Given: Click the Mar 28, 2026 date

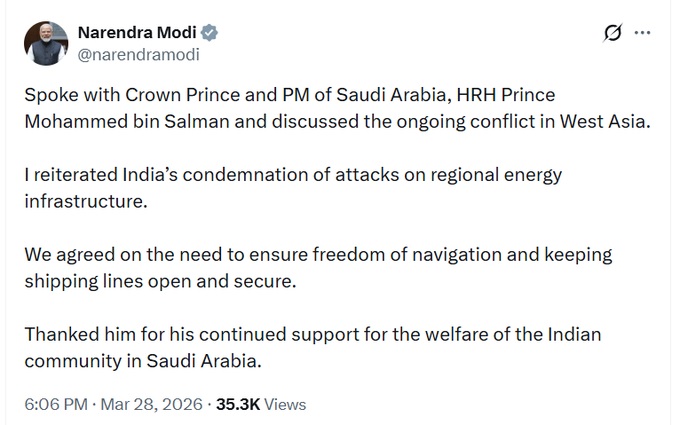Looking at the screenshot, I should (150, 405).
